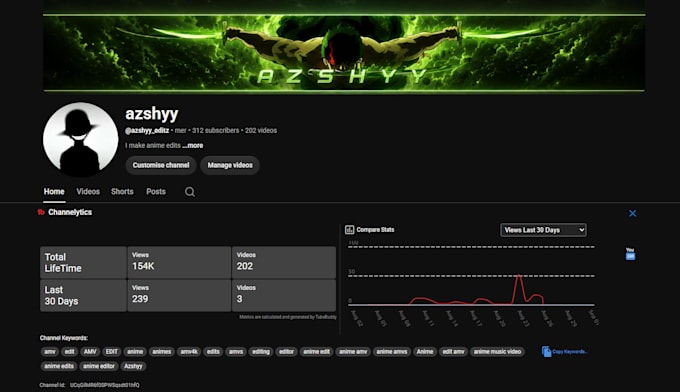Select the anime edits keyword tag
Viewport: 680px width, 392px height.
coord(59,366)
